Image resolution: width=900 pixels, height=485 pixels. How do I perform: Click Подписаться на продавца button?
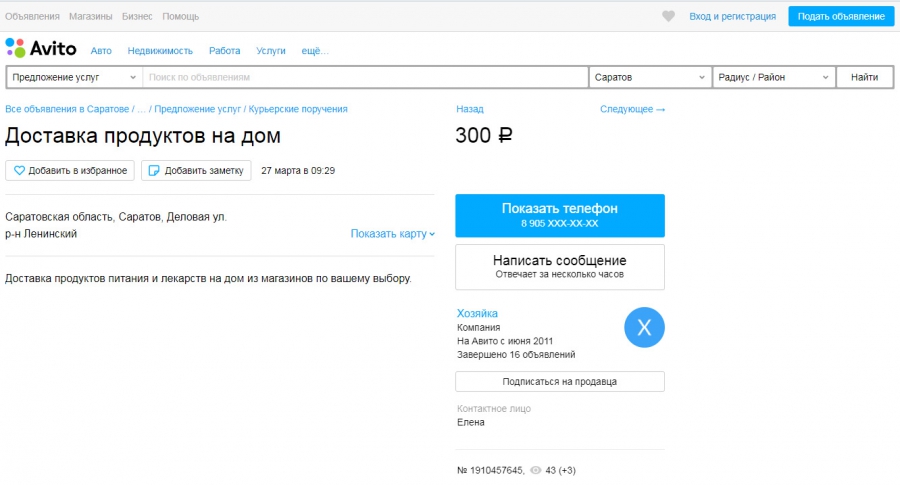tap(559, 381)
